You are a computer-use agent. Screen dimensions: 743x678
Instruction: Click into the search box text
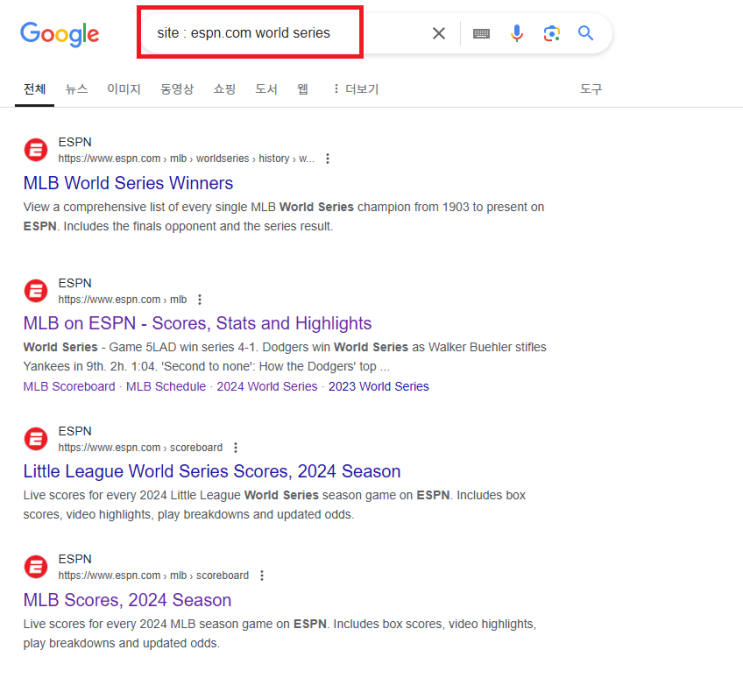[244, 33]
